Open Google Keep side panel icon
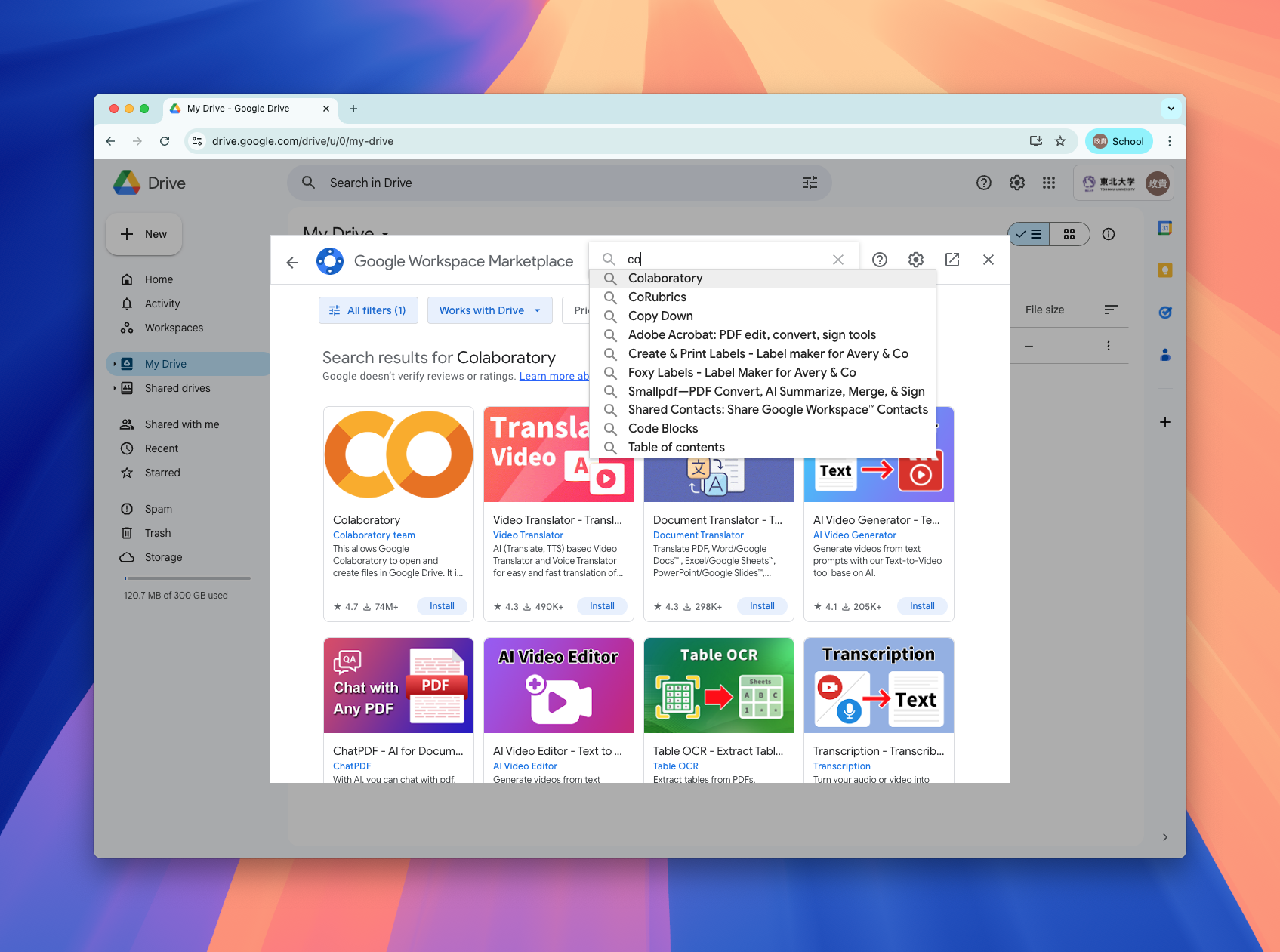 (1164, 270)
